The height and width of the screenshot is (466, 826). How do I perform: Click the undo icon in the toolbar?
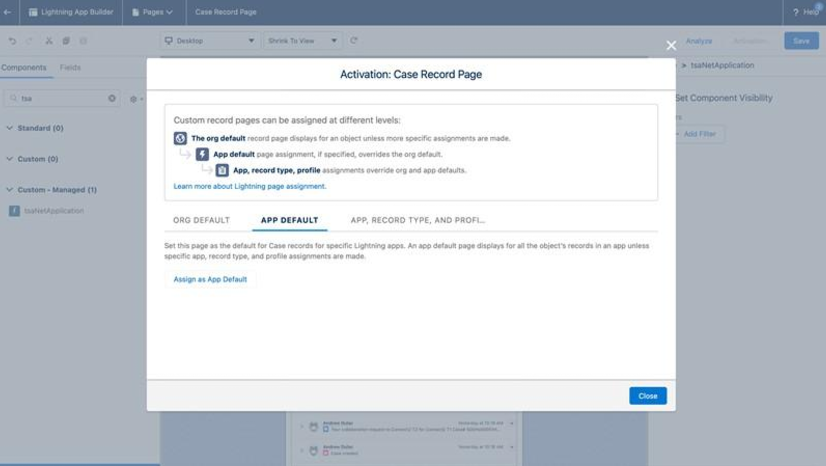click(x=12, y=41)
